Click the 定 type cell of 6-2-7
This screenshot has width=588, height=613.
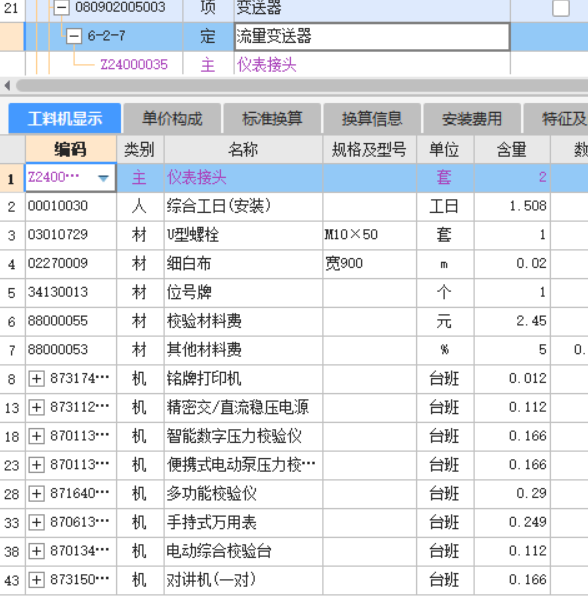(x=208, y=36)
